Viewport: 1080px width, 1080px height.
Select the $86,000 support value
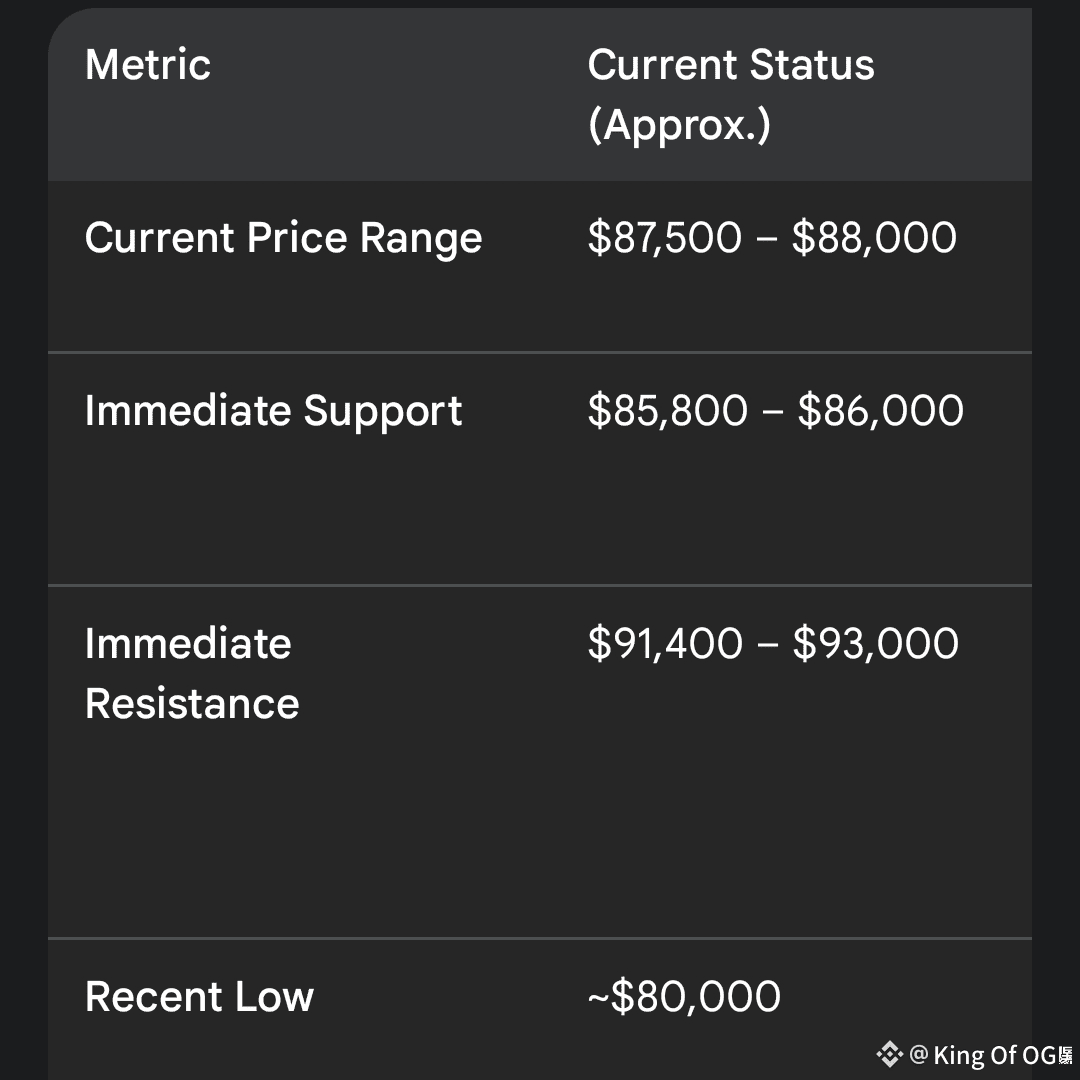pyautogui.click(x=880, y=411)
